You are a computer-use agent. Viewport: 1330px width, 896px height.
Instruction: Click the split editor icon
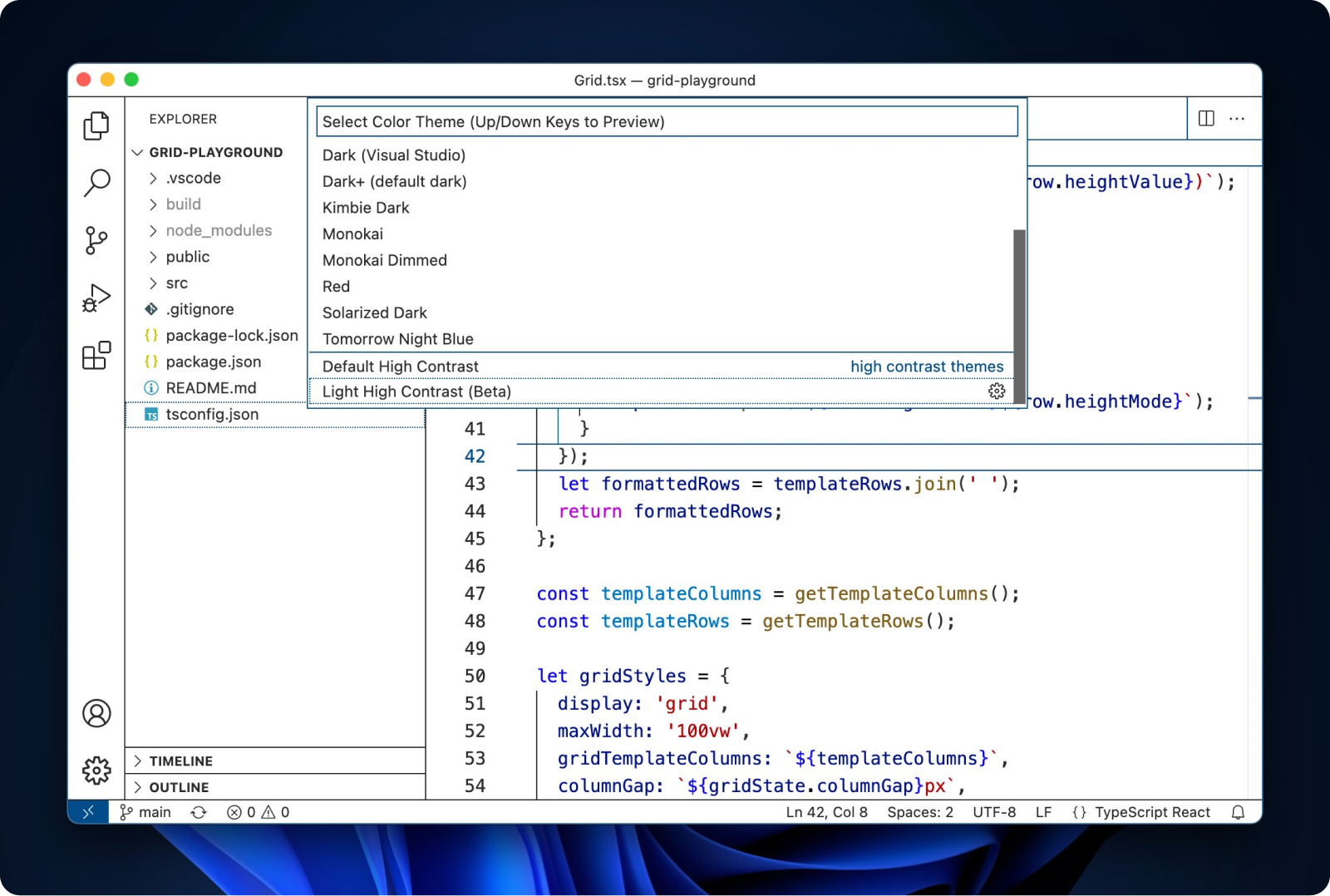pyautogui.click(x=1206, y=118)
